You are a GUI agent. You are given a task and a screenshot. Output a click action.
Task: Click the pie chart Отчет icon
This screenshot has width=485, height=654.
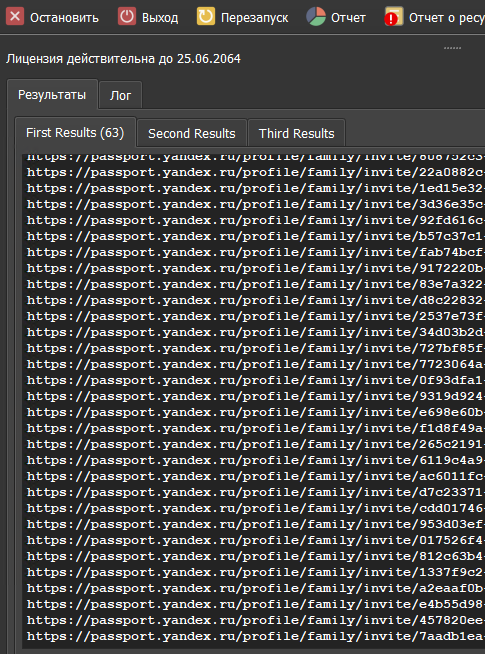coord(316,17)
